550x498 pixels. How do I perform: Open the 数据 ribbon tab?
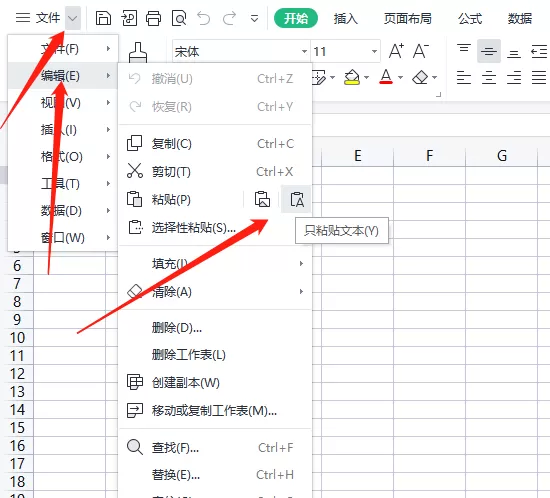(x=520, y=18)
